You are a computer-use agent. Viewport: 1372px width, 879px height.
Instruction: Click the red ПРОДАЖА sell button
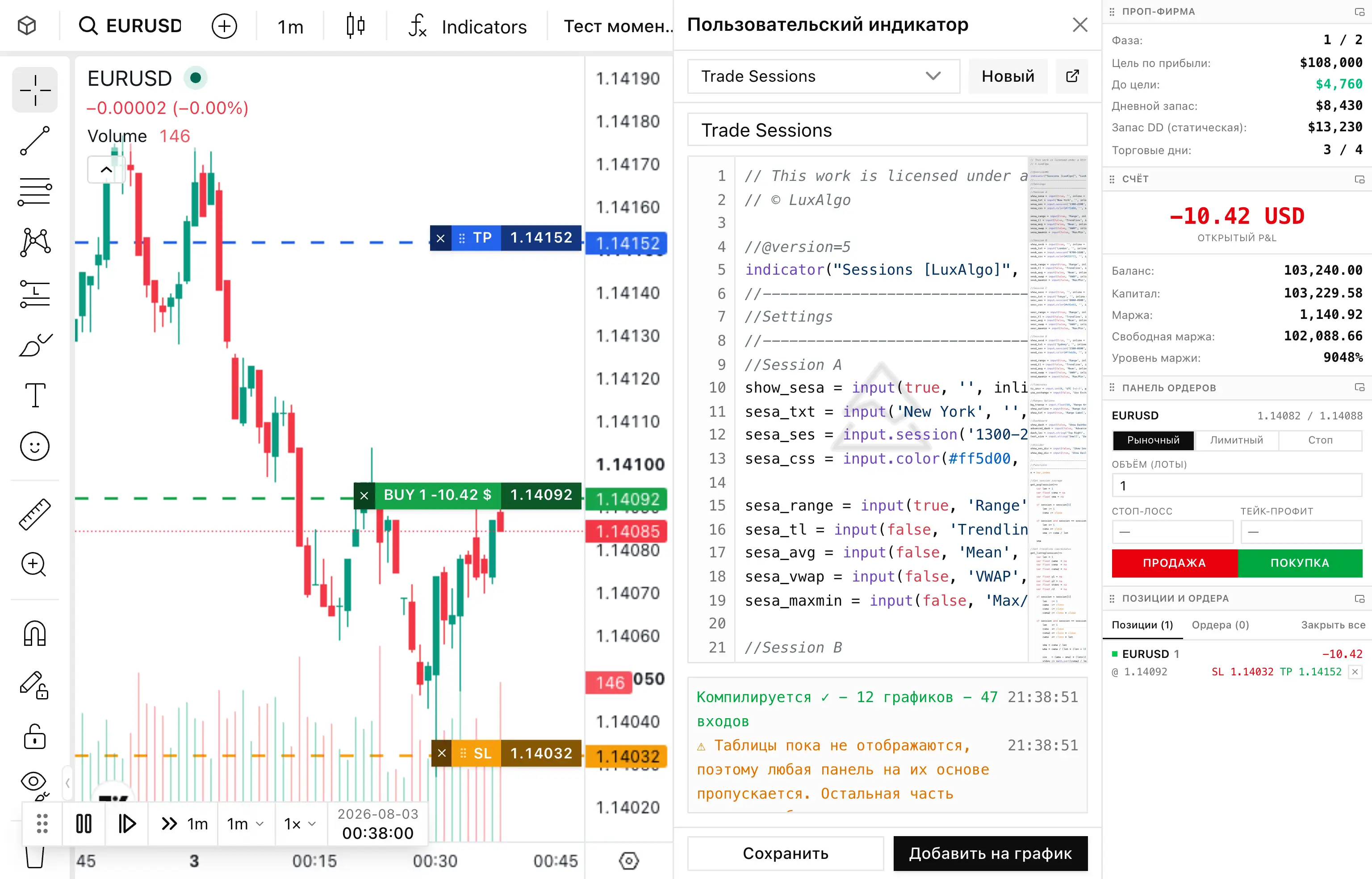click(1175, 563)
